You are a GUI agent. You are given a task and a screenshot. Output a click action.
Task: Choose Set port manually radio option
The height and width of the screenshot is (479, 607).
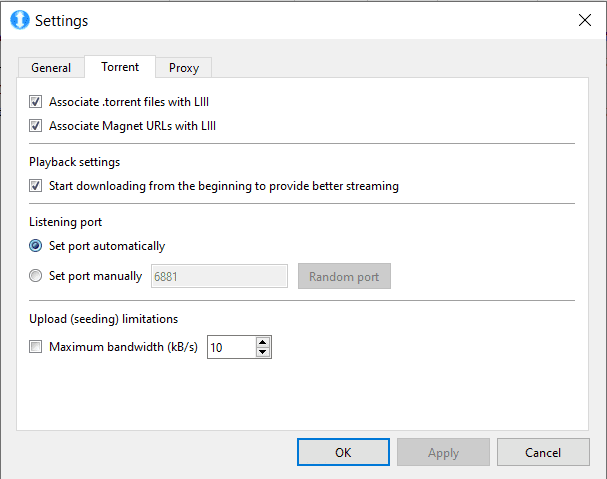pos(36,276)
